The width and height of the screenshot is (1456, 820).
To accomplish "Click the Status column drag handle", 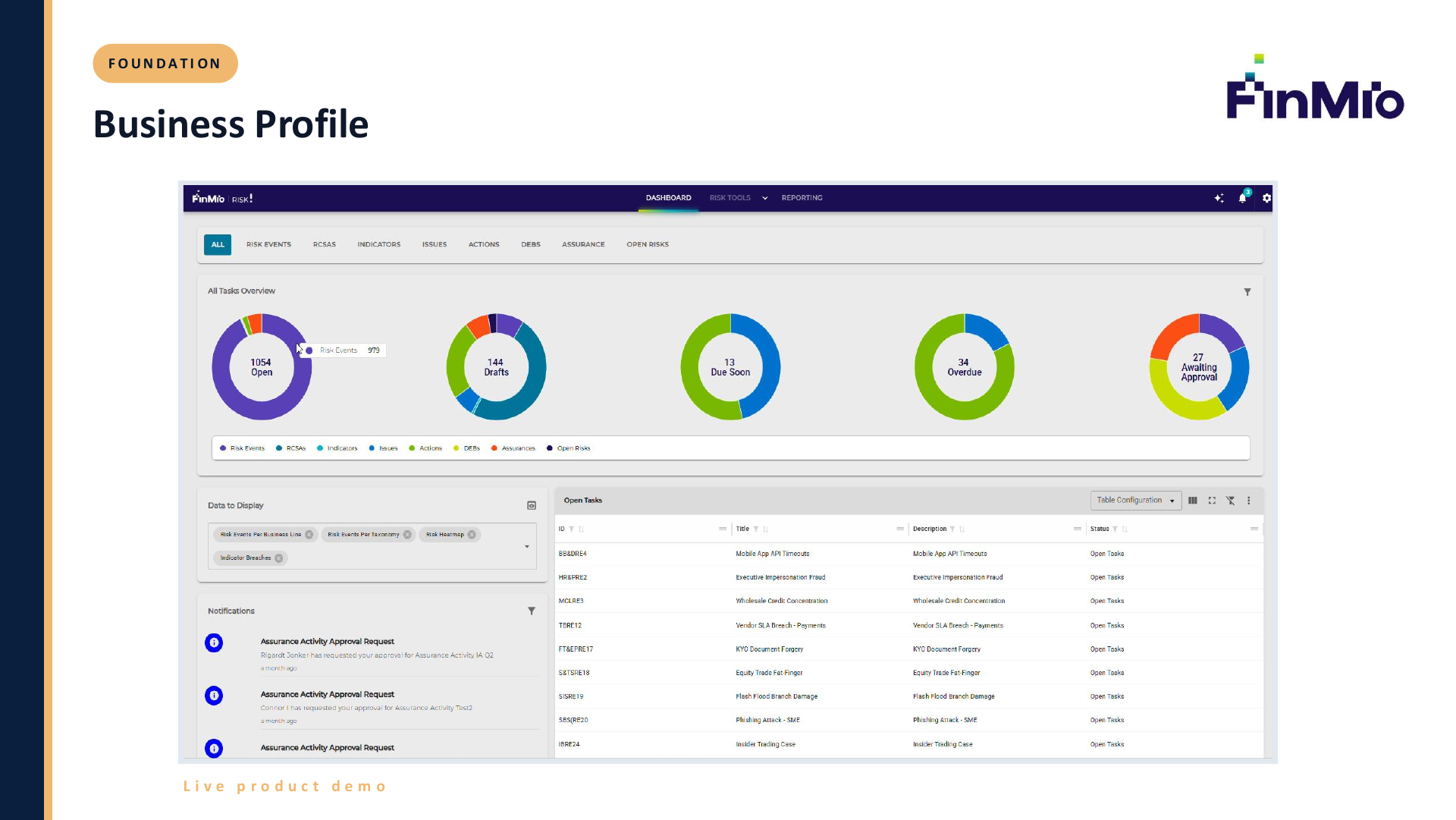I will point(1254,529).
